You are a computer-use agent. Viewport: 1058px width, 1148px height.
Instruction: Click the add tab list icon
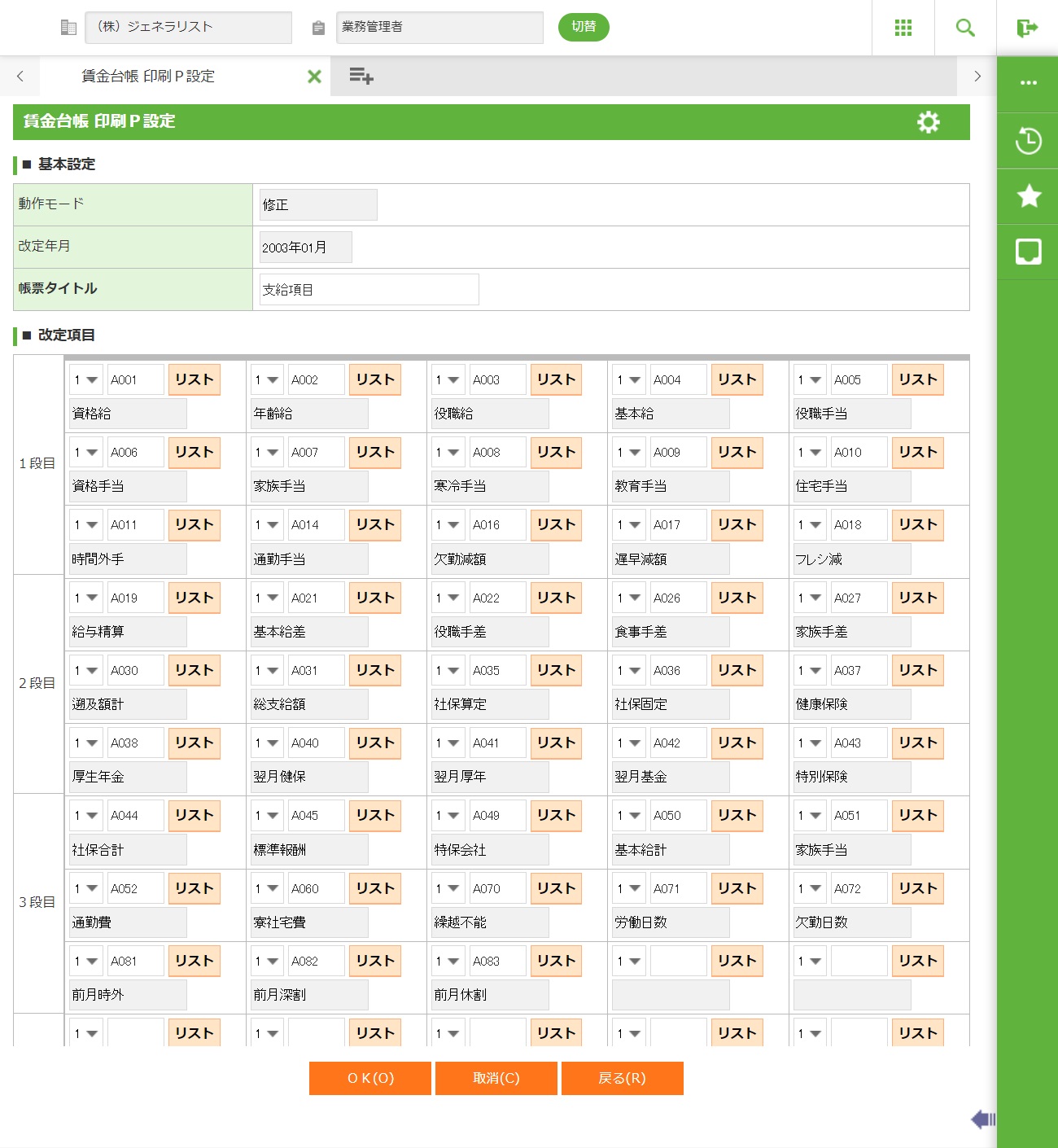[x=361, y=77]
